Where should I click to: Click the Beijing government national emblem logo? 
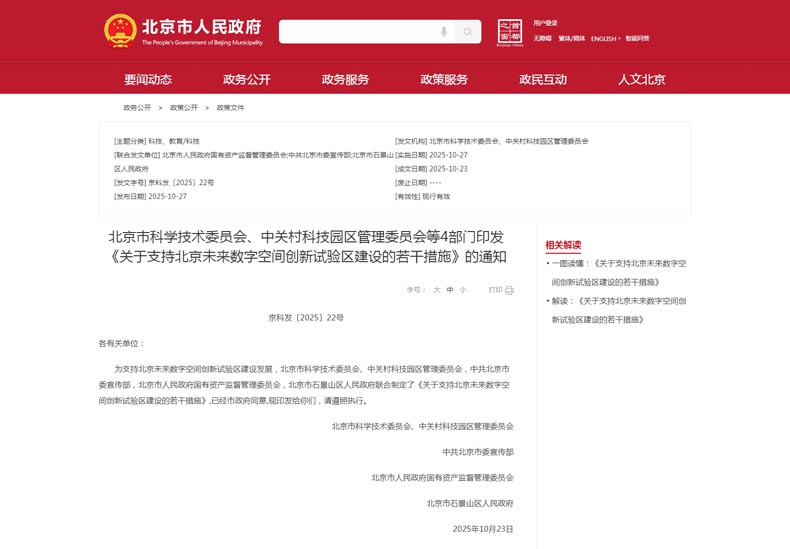120,31
